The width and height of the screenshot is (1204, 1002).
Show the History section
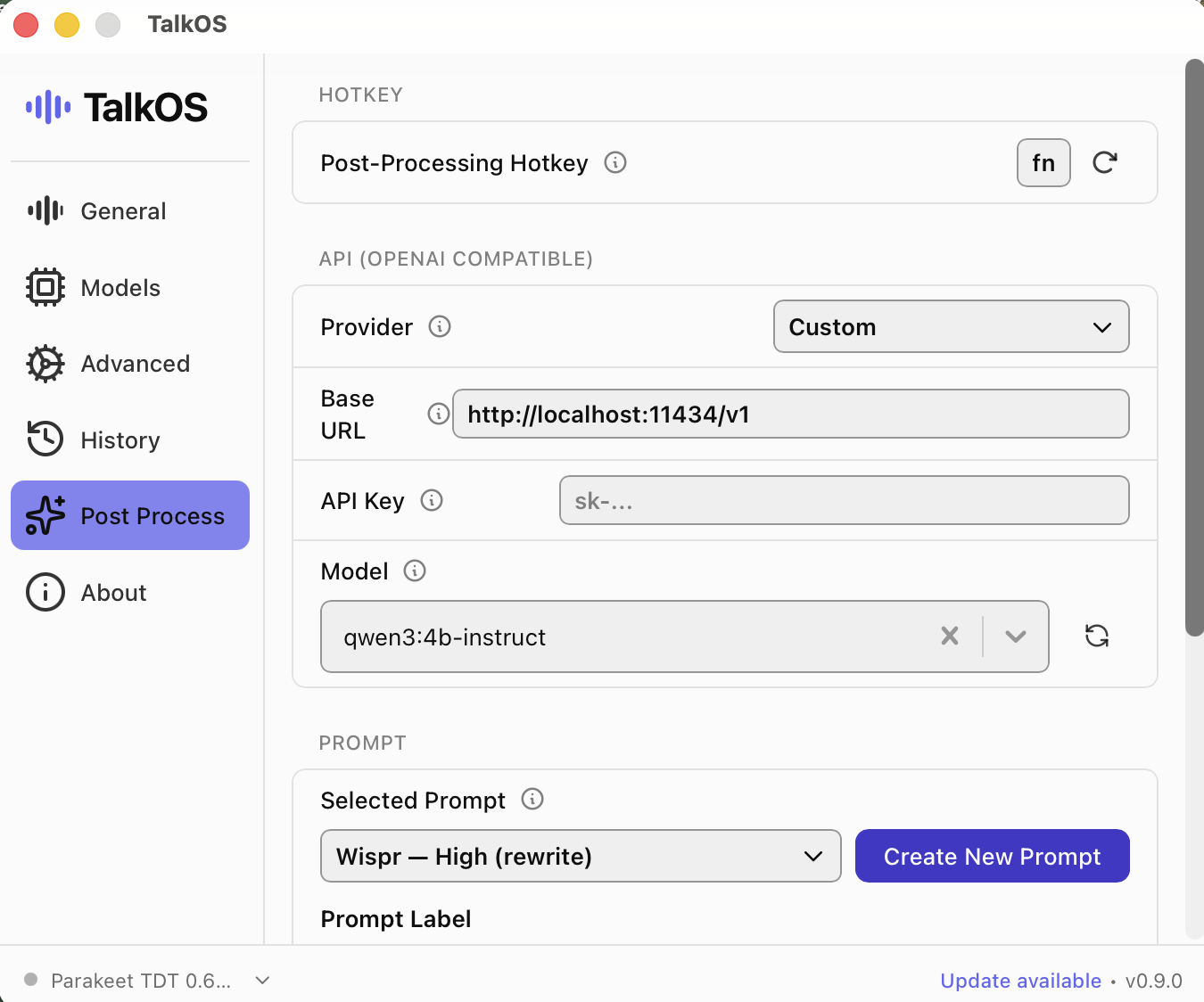coord(130,440)
